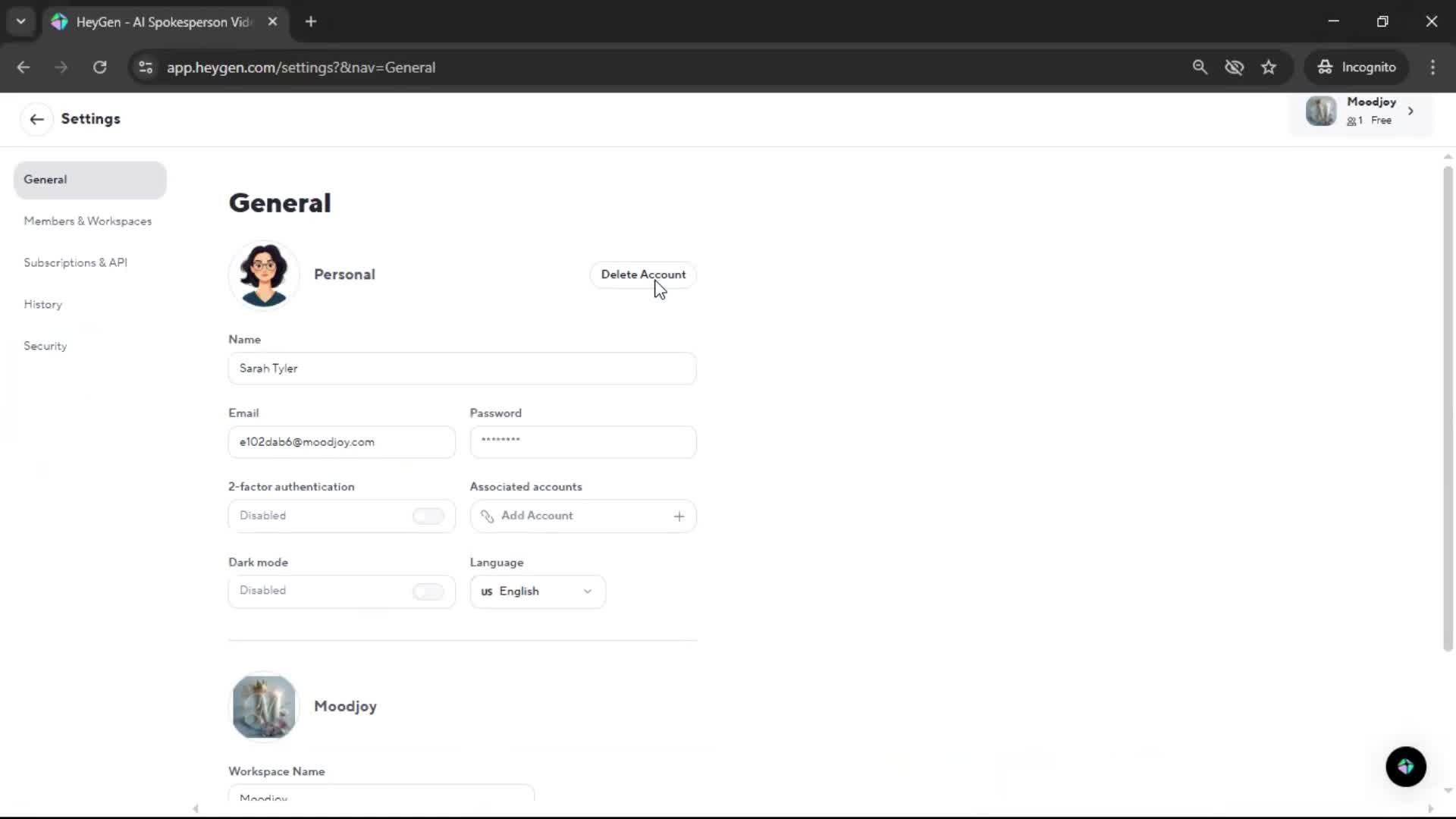This screenshot has height=819, width=1456.
Task: Click the browser reload icon
Action: click(99, 67)
